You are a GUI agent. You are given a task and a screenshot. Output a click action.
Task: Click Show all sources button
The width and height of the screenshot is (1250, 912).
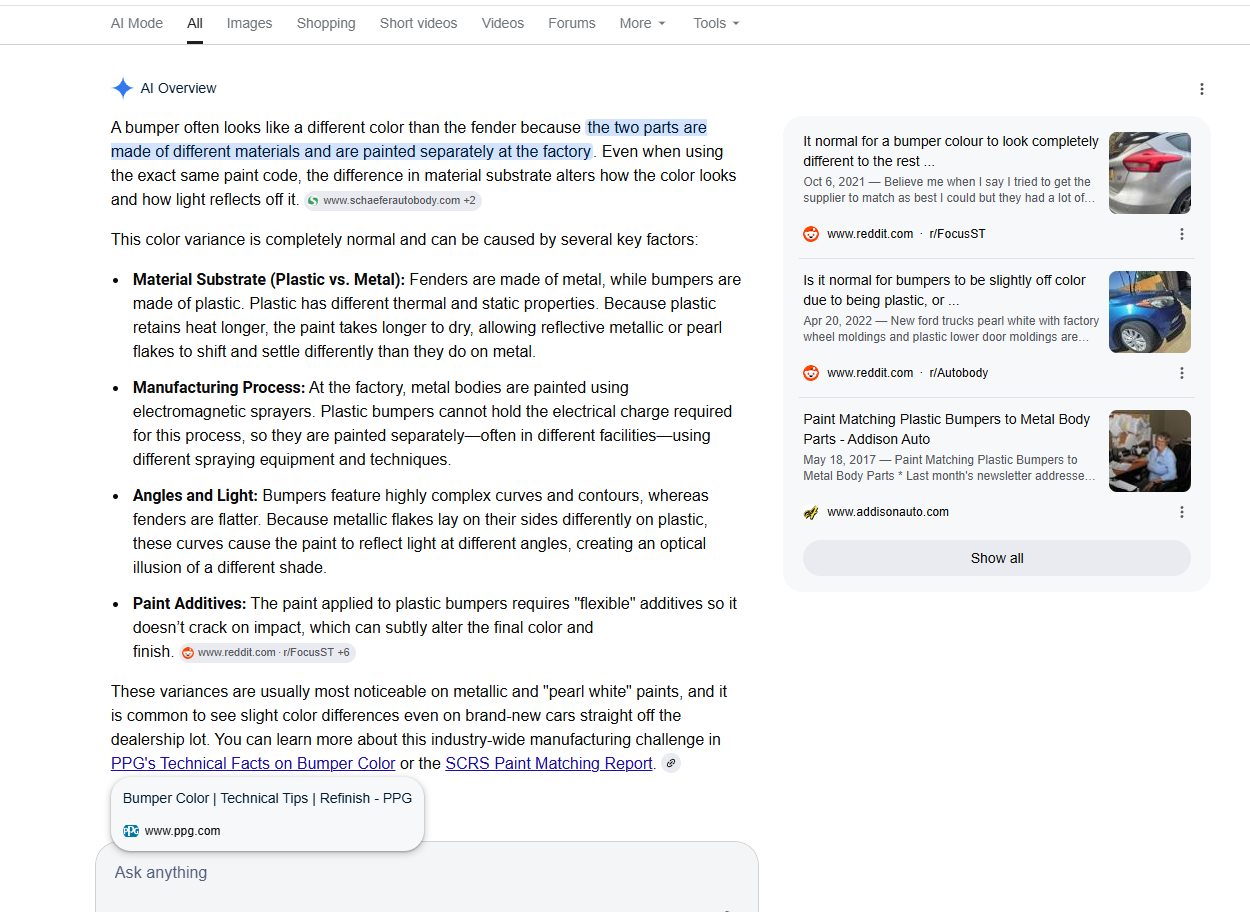997,558
